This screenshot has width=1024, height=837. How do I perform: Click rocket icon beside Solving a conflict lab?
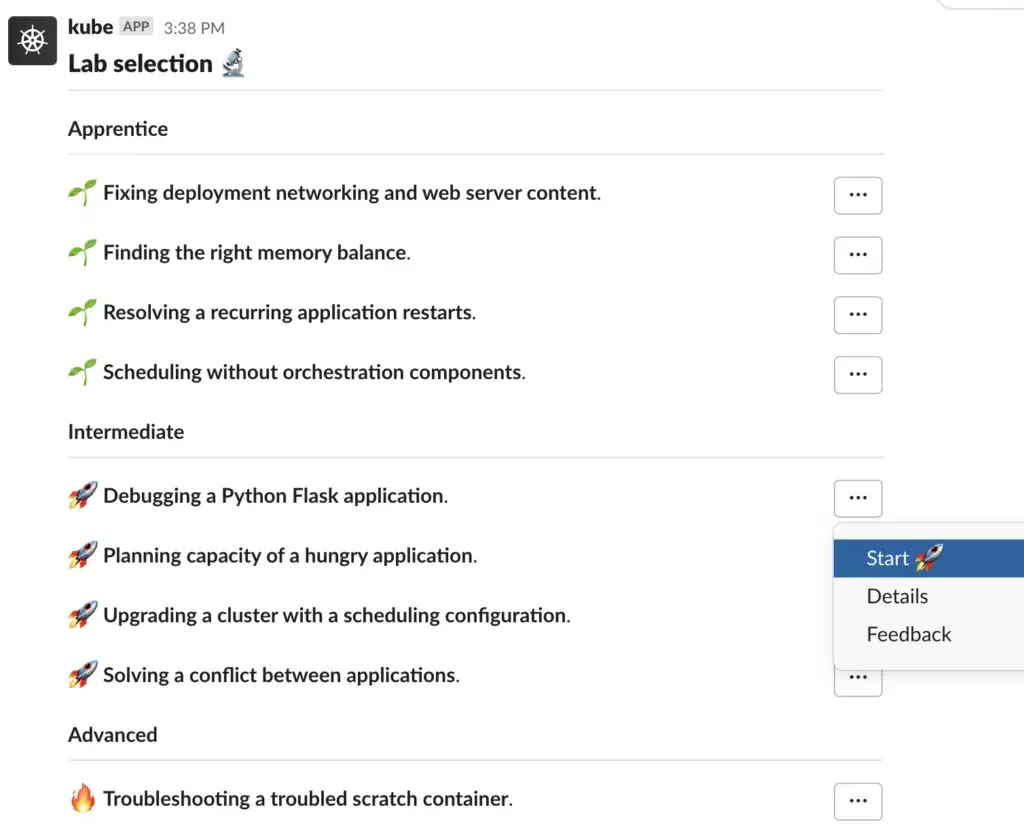pyautogui.click(x=83, y=675)
